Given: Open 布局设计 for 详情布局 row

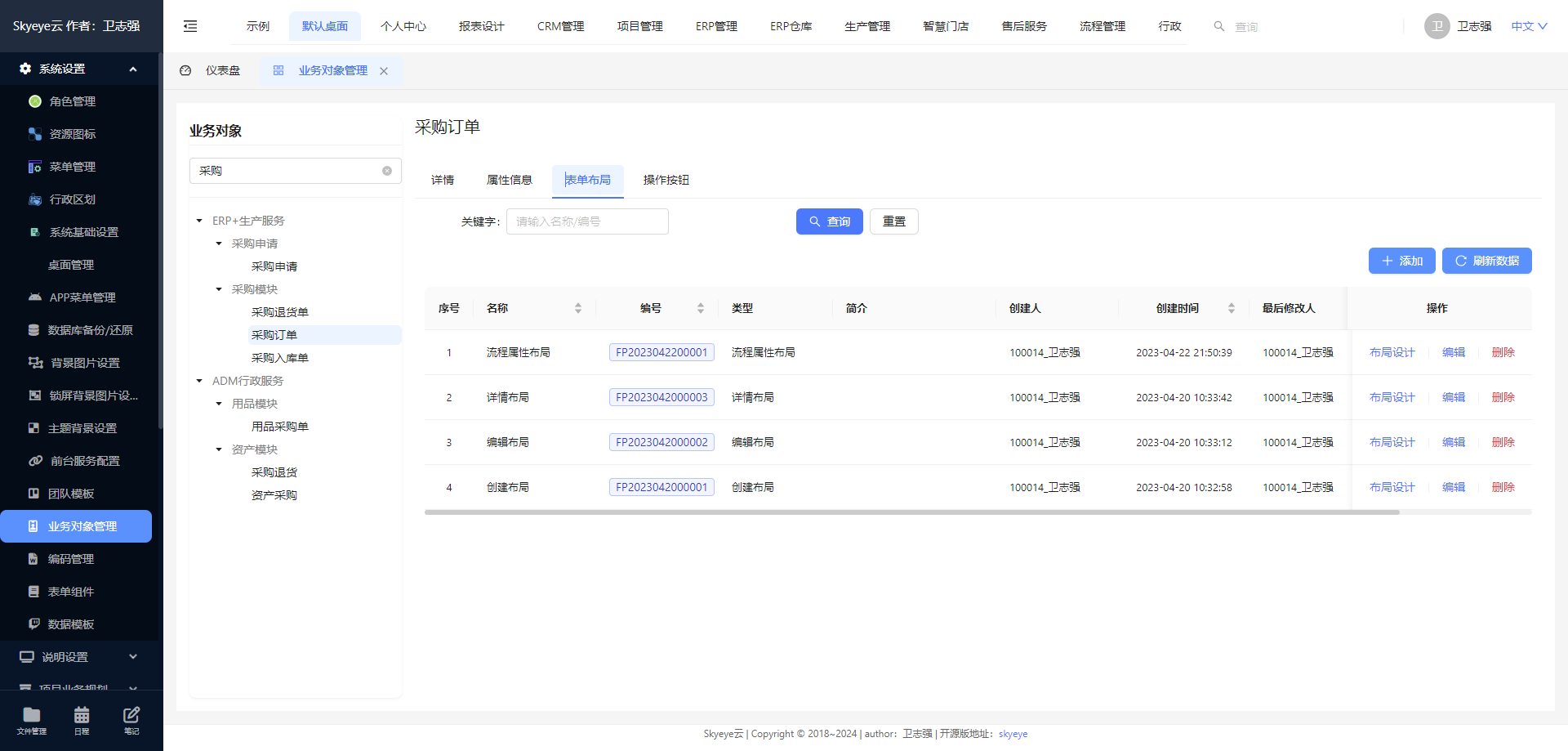Looking at the screenshot, I should coord(1392,397).
